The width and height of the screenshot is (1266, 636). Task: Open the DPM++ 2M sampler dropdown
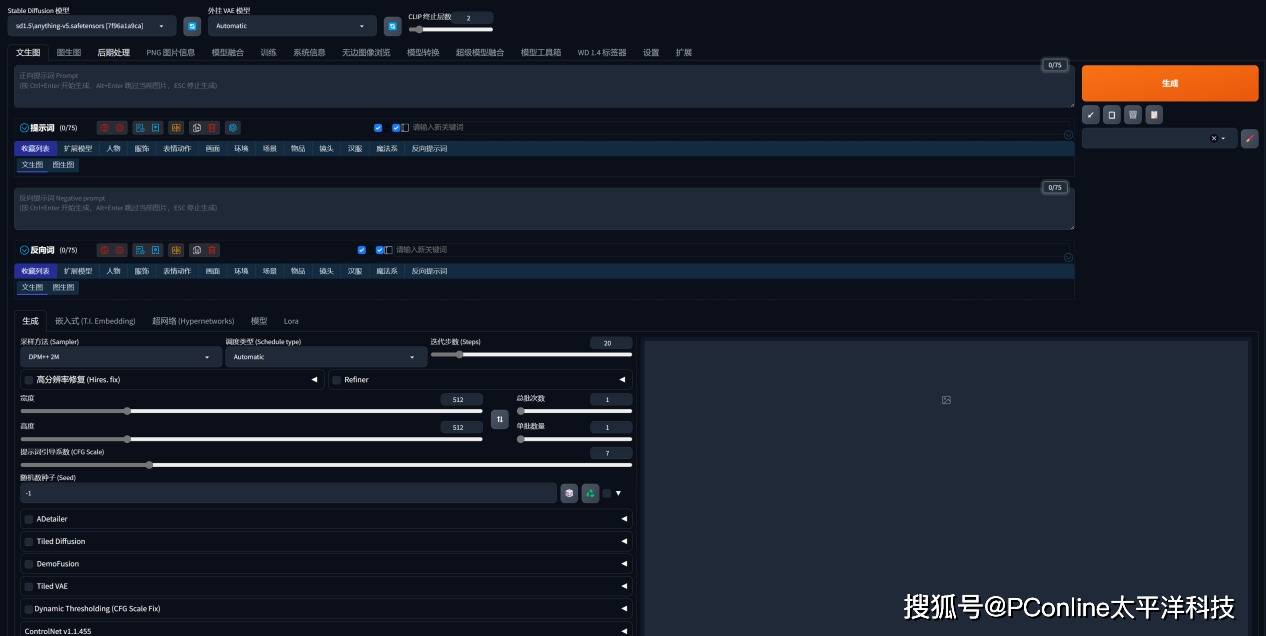tap(120, 357)
